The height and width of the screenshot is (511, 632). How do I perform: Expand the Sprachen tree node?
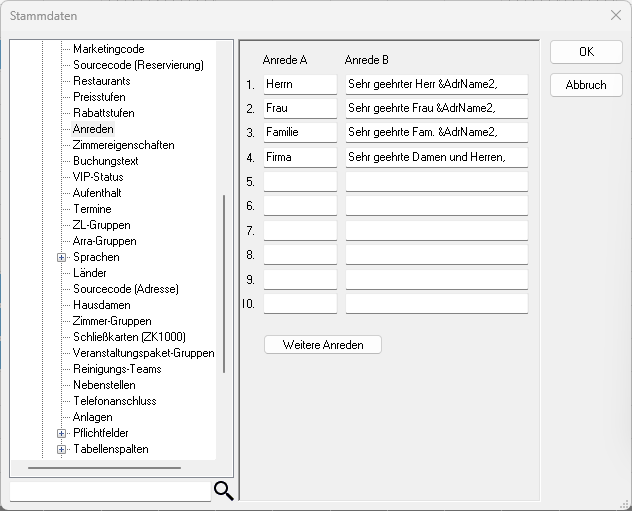click(61, 257)
